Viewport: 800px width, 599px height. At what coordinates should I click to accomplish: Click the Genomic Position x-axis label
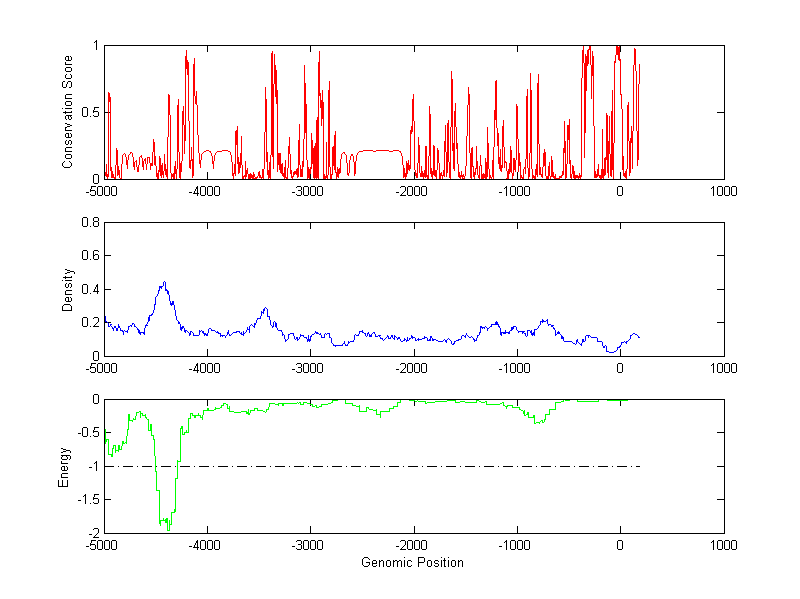coord(412,563)
